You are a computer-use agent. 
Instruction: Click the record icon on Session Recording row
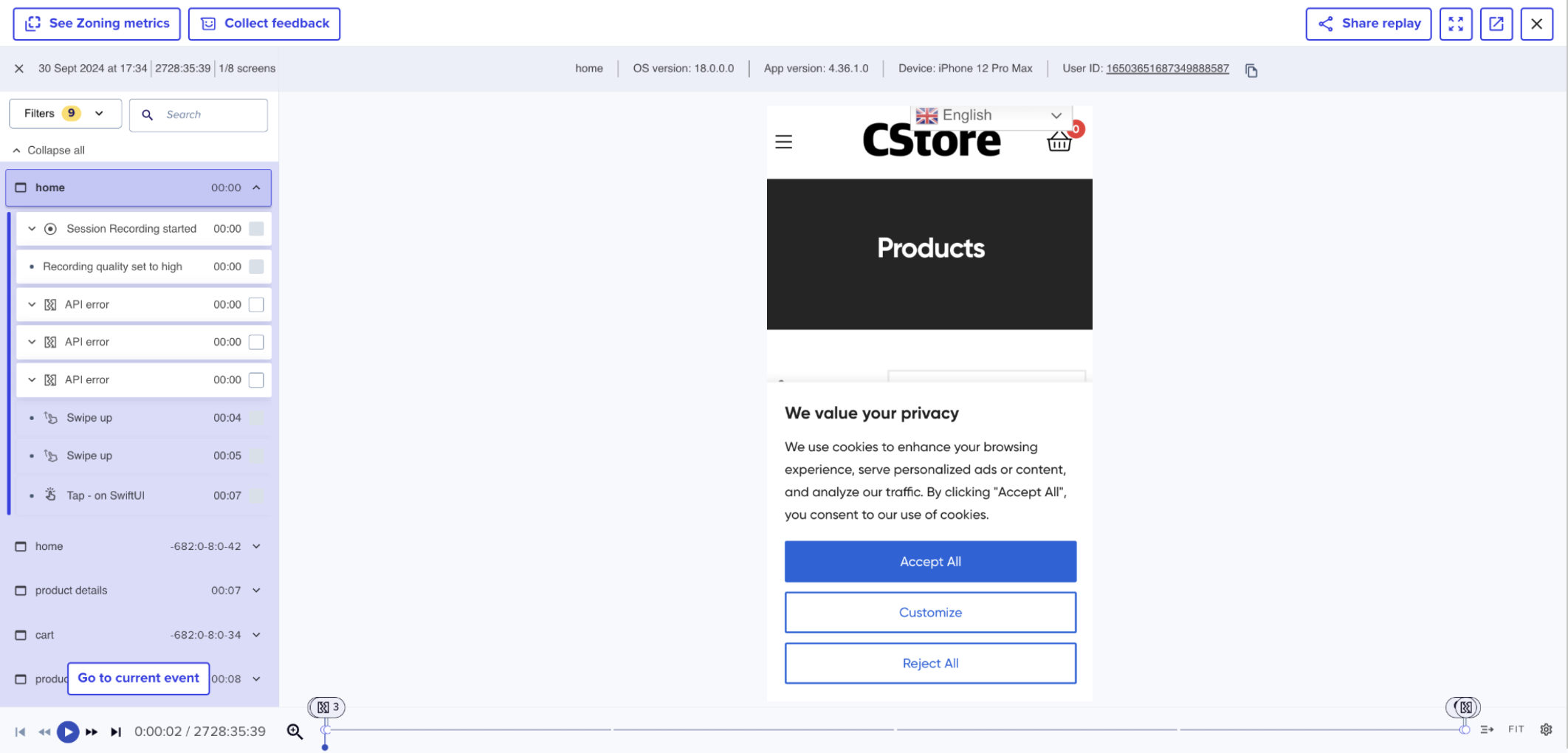[x=50, y=229]
